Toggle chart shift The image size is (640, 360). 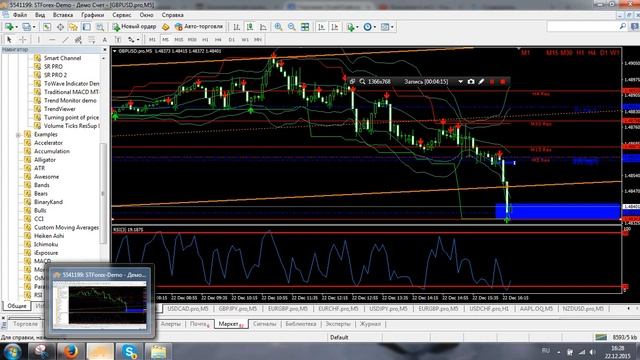335,27
